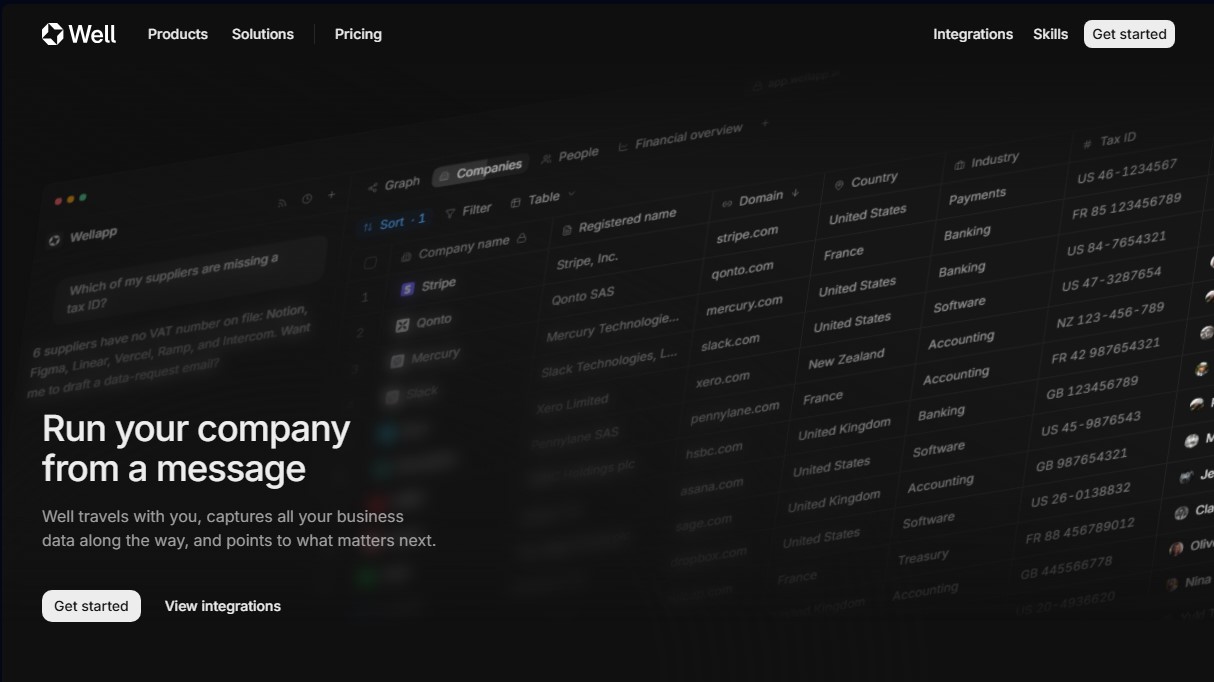1214x682 pixels.
Task: Click the xero.com domain cell
Action: [722, 379]
